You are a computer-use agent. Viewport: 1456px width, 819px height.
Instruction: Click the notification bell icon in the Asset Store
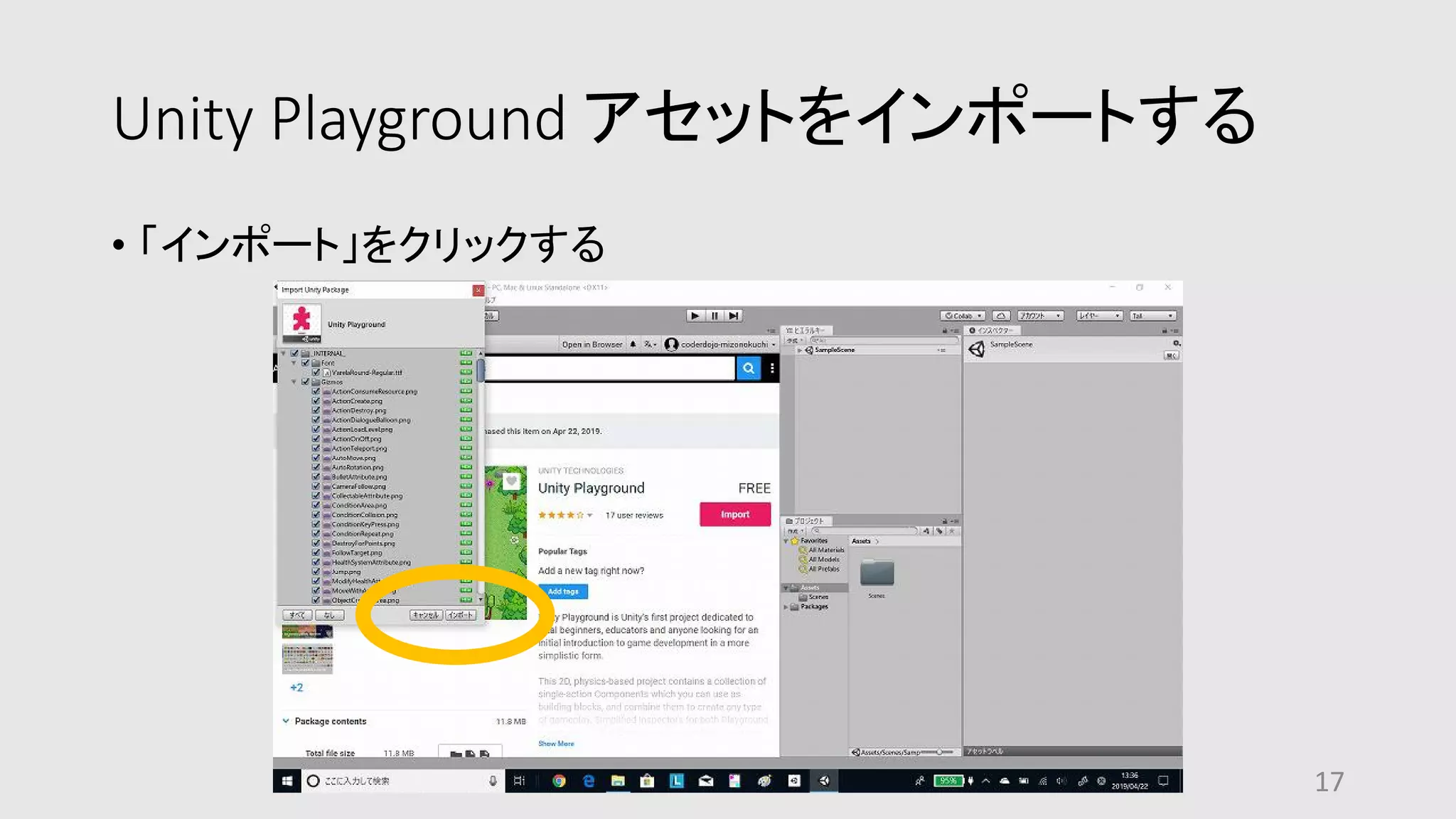[633, 345]
